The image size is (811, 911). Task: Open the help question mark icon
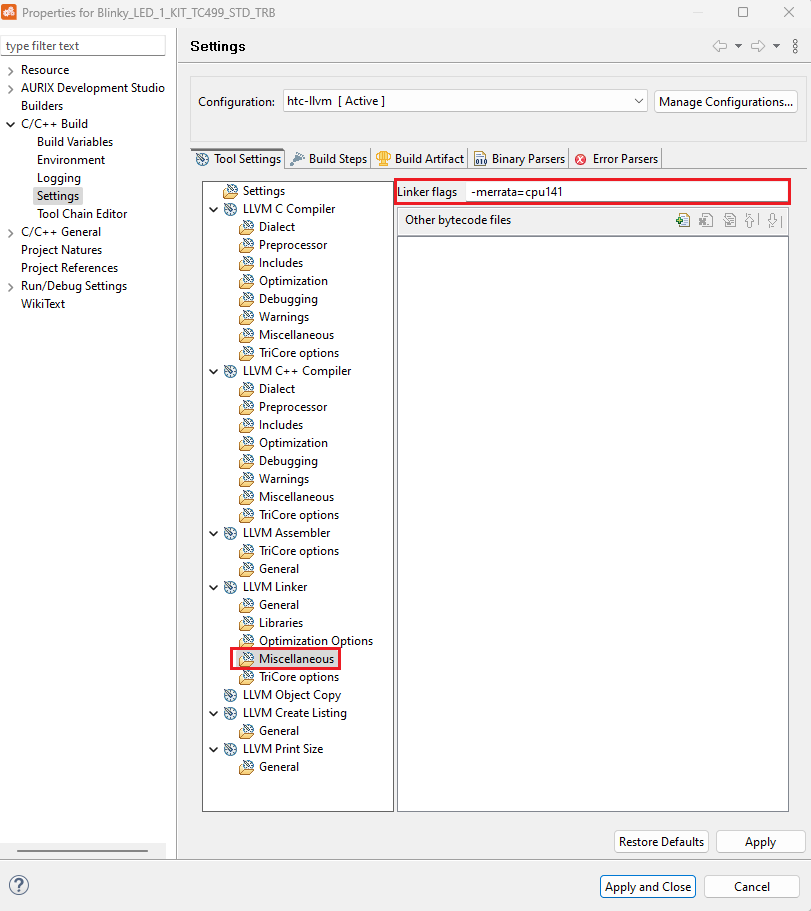coord(19,885)
